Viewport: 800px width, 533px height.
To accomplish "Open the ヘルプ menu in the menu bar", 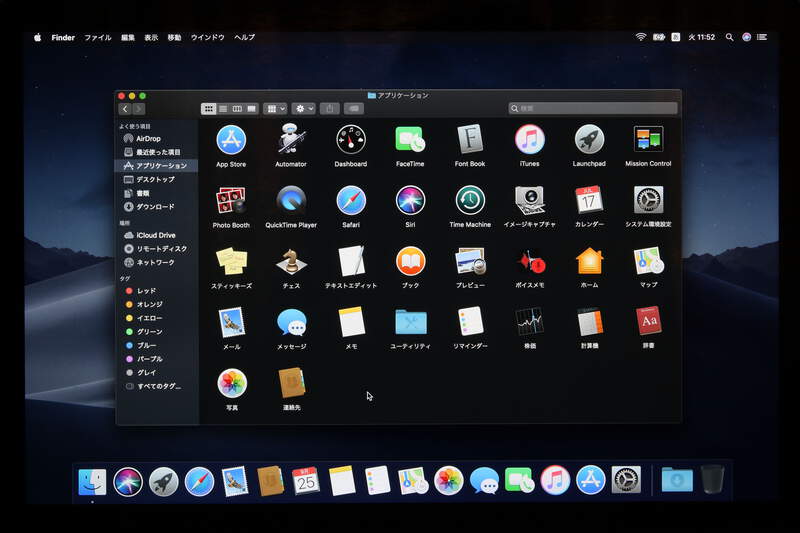I will (244, 37).
